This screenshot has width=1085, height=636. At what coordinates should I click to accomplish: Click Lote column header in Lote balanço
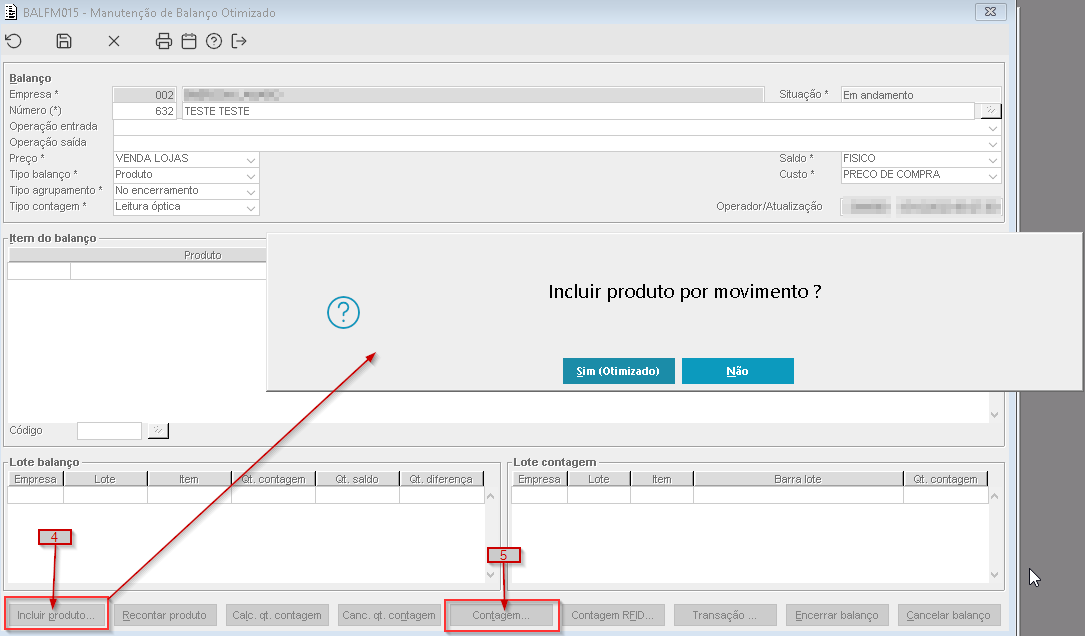(x=105, y=479)
